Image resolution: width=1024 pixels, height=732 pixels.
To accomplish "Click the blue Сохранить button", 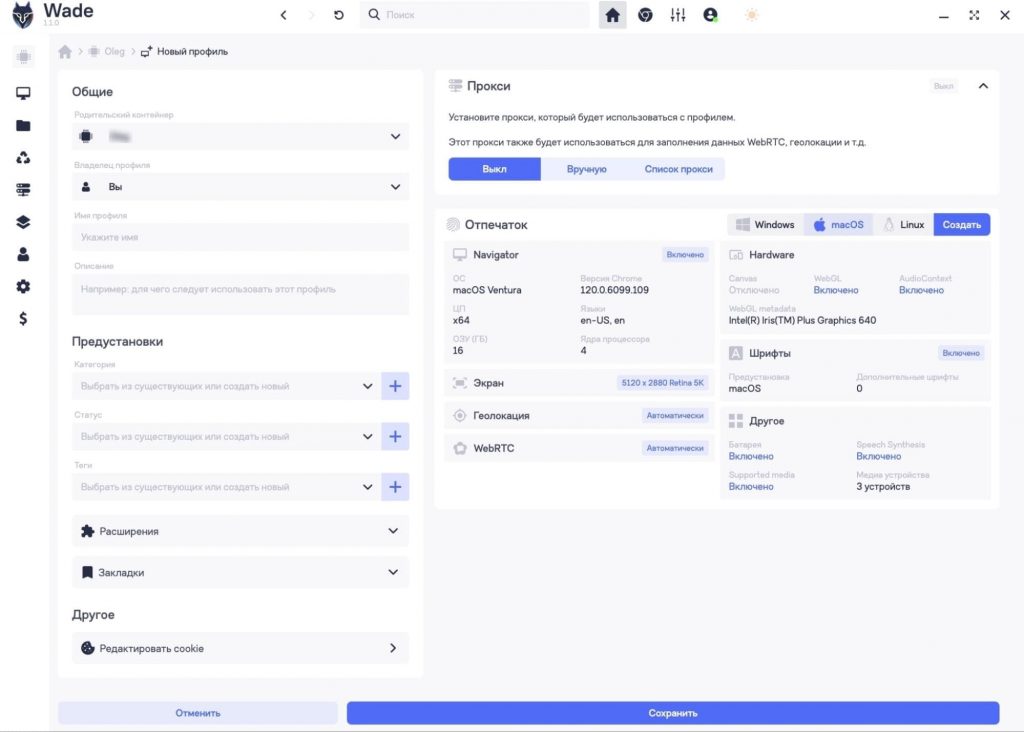I will 673,713.
